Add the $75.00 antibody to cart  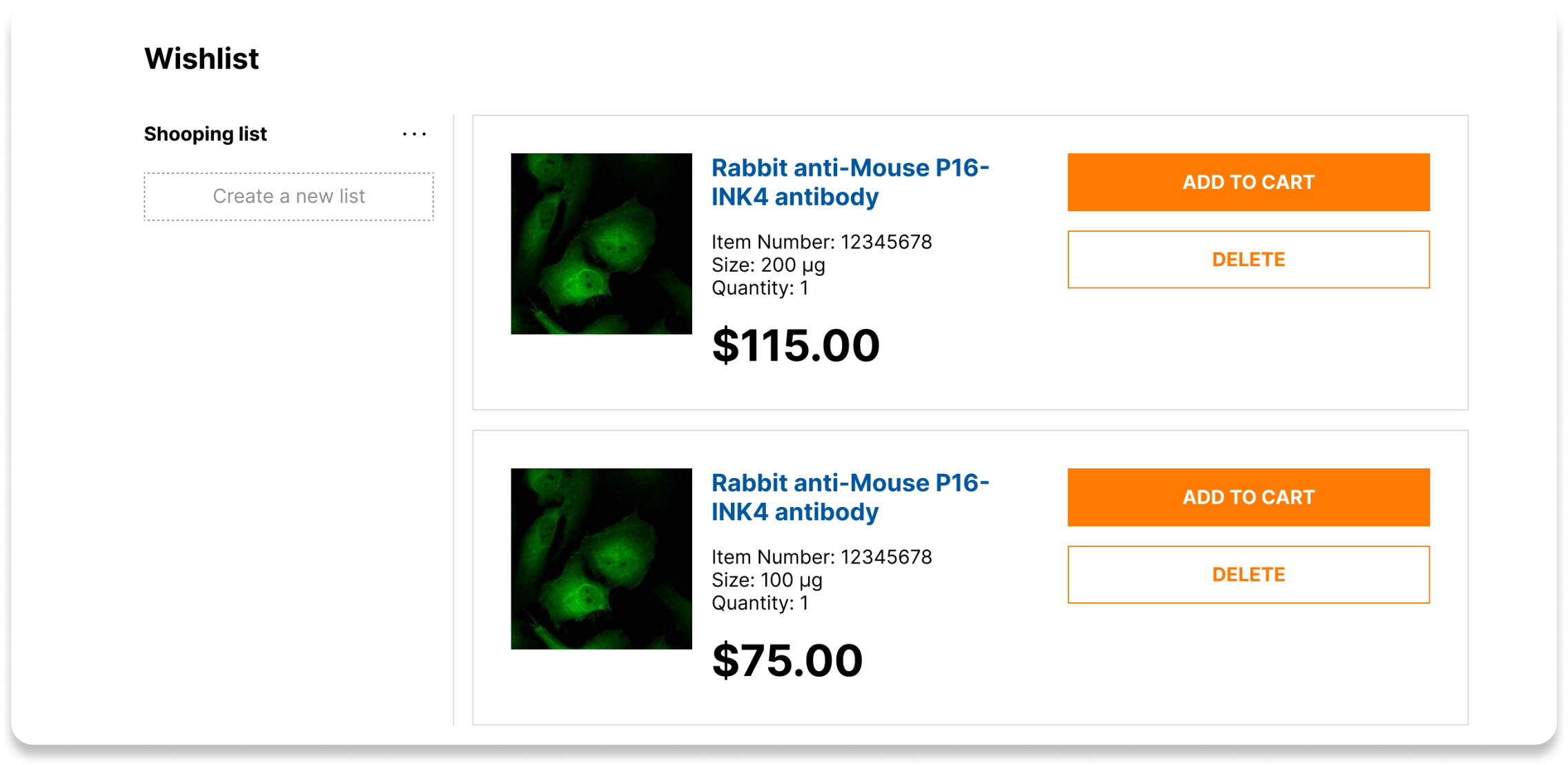tap(1248, 497)
